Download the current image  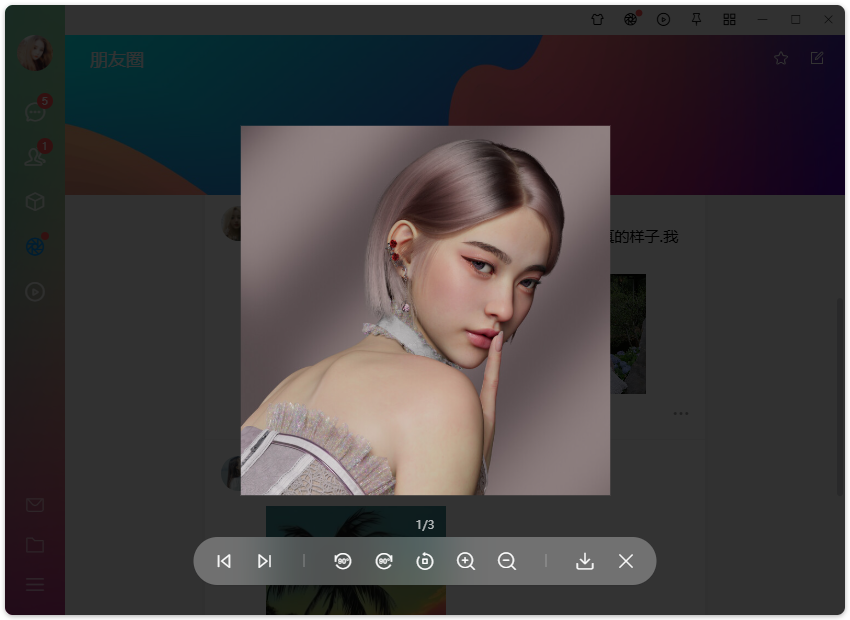click(x=584, y=561)
